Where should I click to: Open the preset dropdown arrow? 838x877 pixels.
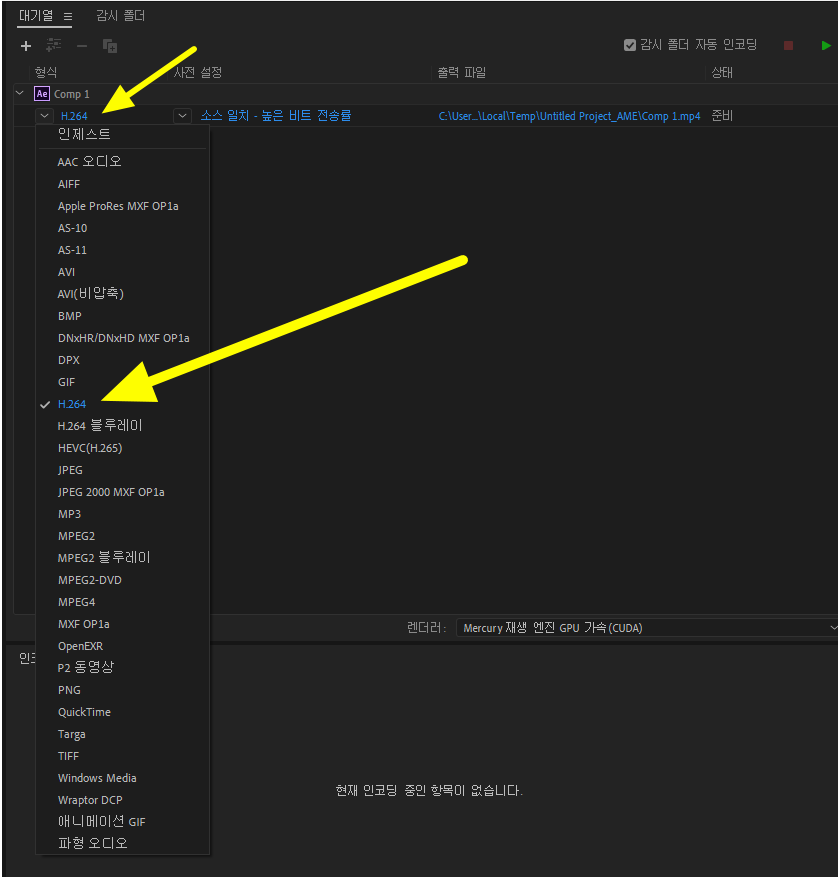pyautogui.click(x=182, y=116)
